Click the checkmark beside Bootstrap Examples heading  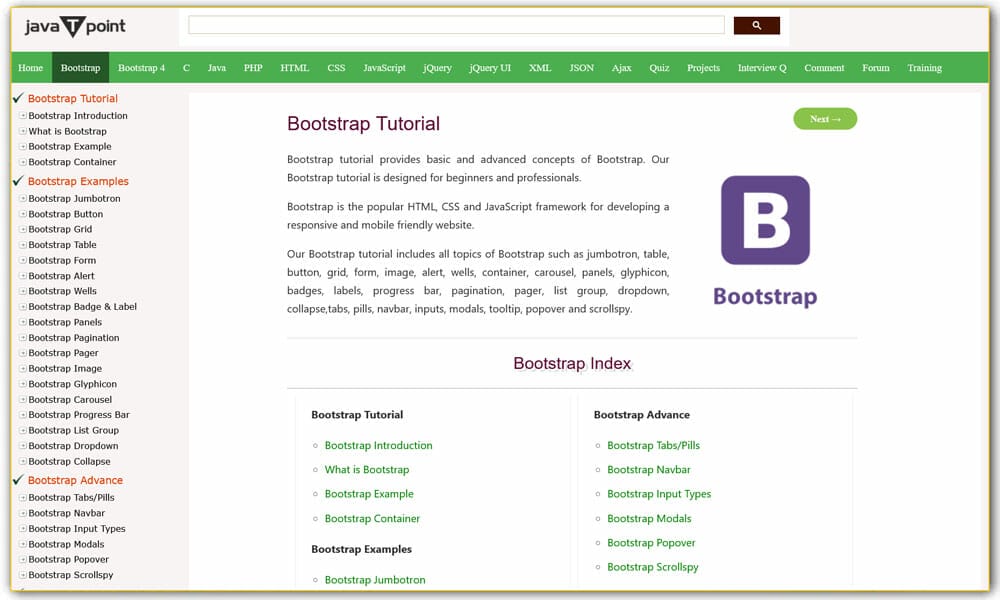point(17,181)
